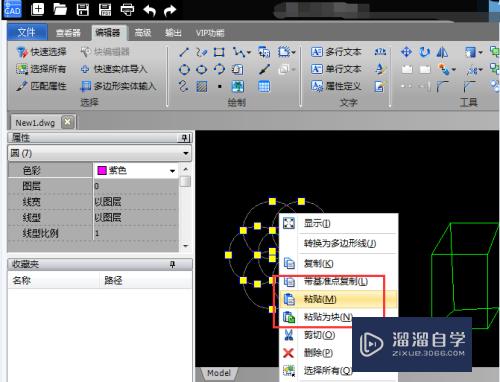Open the 文件 File menu
This screenshot has width=500, height=382.
[x=27, y=32]
